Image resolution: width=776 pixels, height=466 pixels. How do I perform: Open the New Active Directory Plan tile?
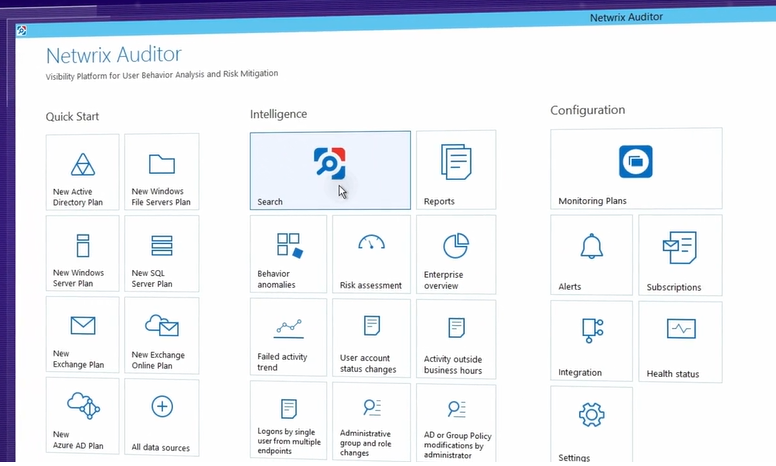coord(83,172)
